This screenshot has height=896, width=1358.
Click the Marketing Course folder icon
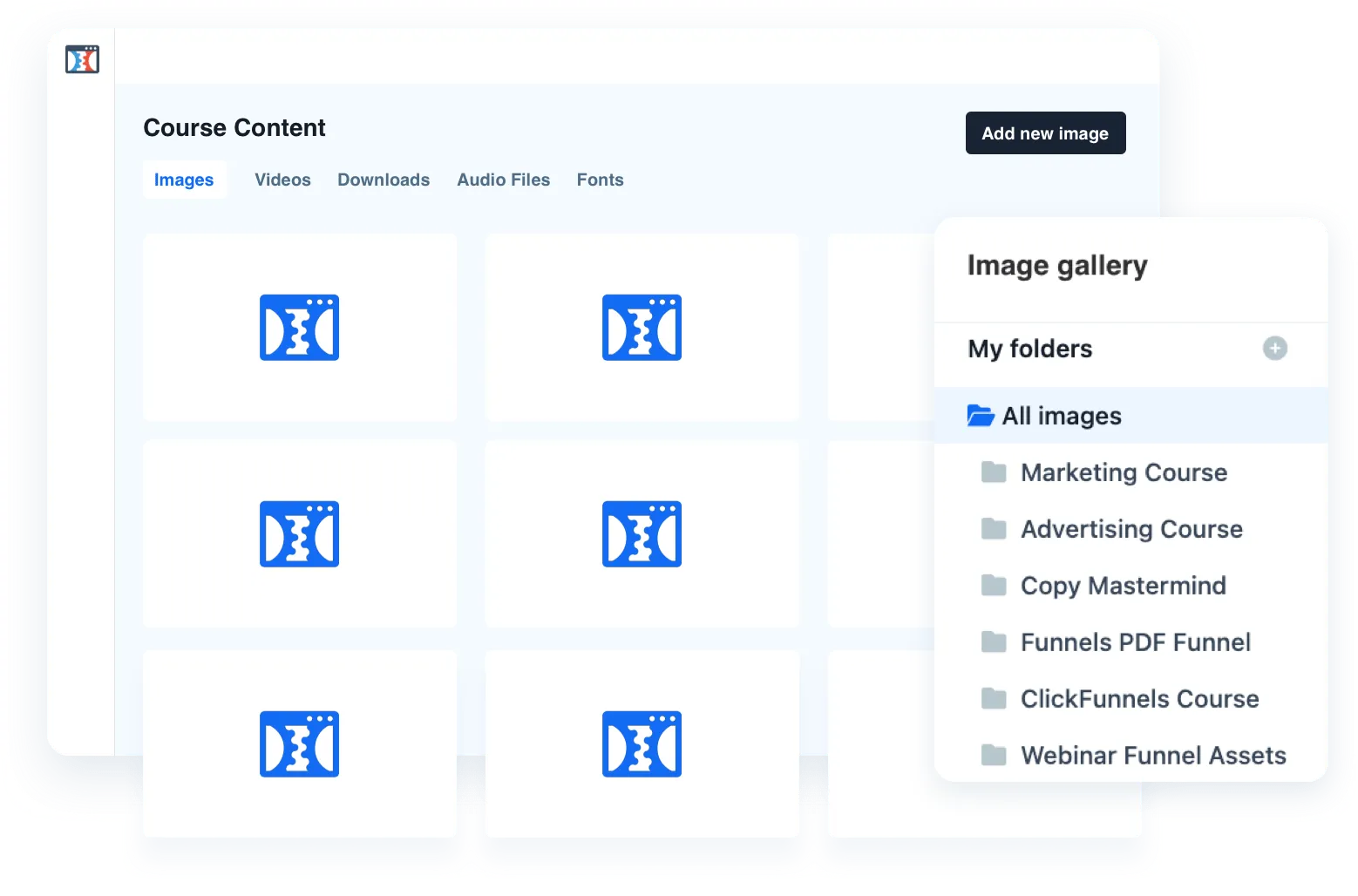click(994, 472)
